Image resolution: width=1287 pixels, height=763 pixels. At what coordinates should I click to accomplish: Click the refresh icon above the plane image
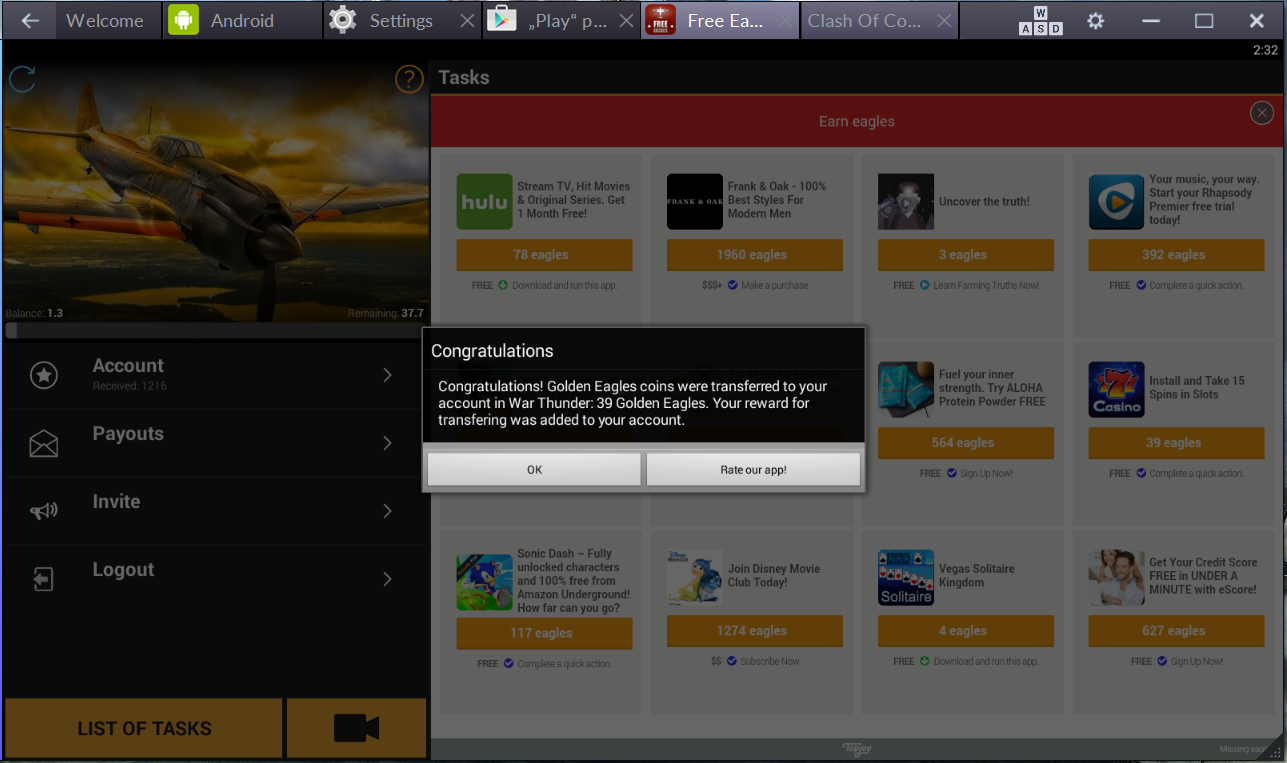click(22, 79)
